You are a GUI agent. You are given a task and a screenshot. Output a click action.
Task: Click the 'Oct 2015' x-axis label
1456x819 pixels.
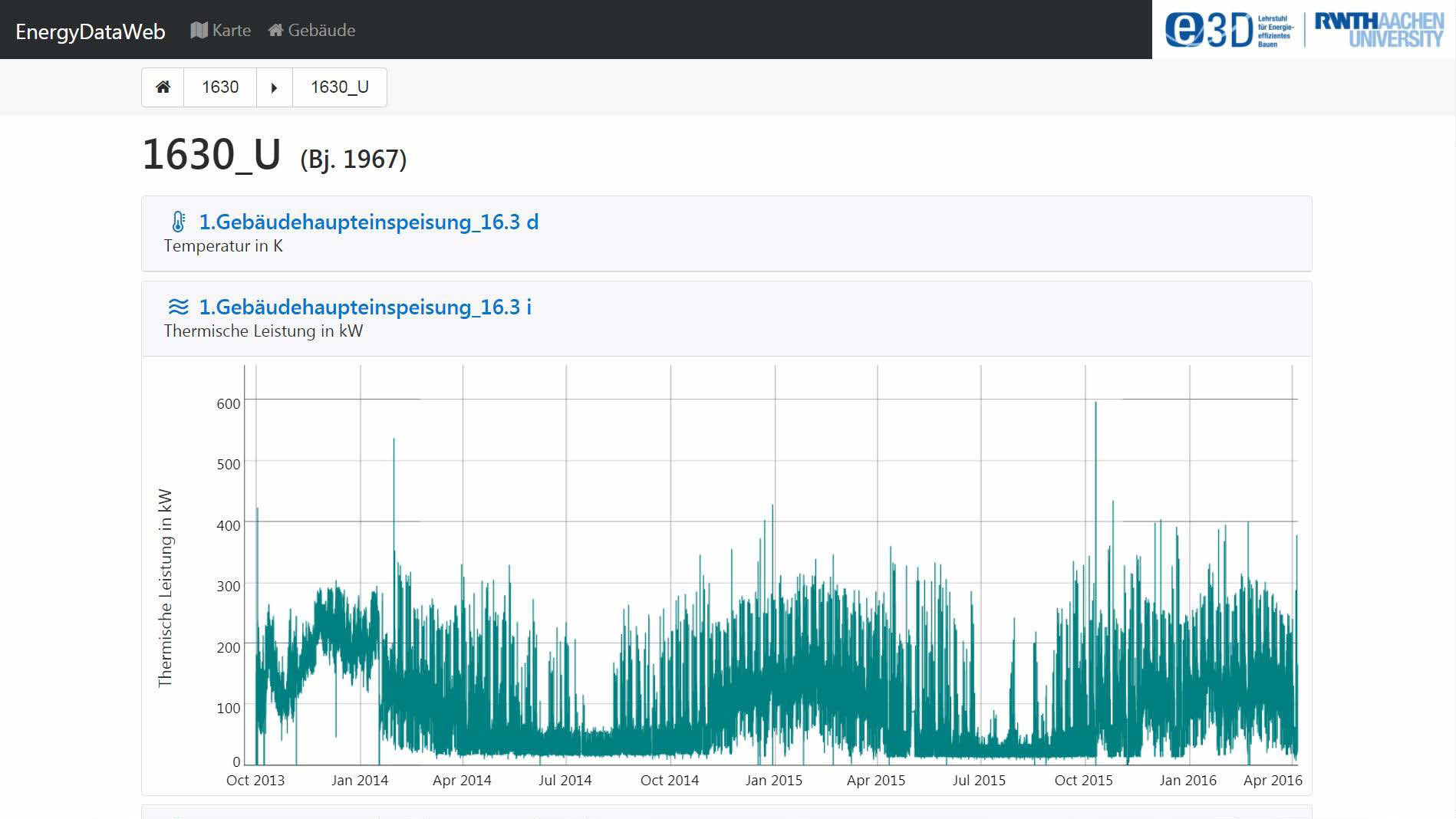[1084, 781]
